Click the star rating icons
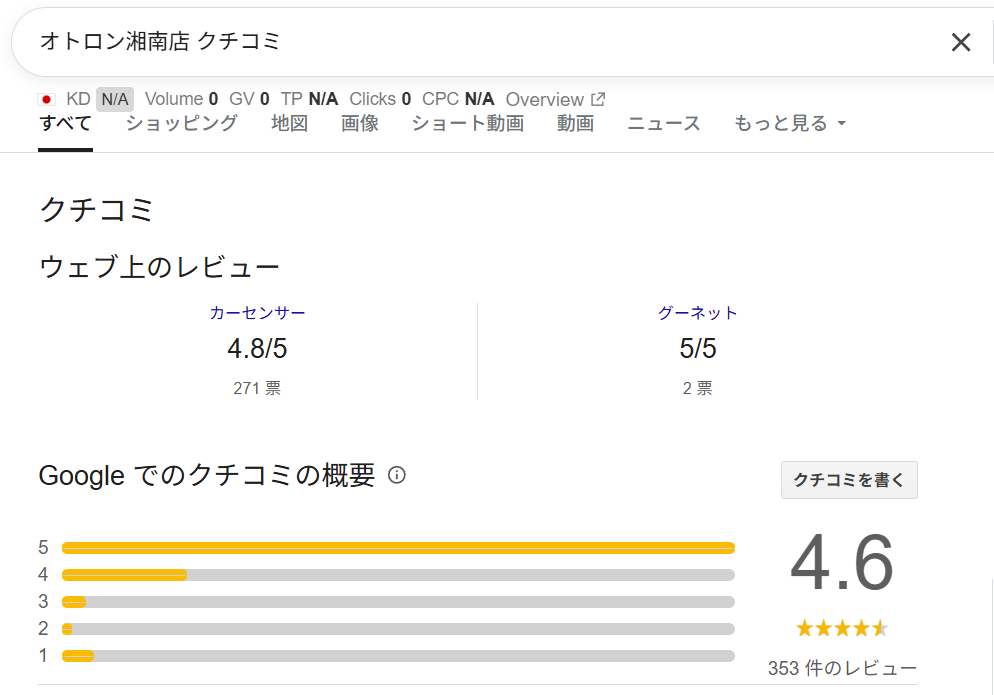This screenshot has height=695, width=994. (x=841, y=628)
